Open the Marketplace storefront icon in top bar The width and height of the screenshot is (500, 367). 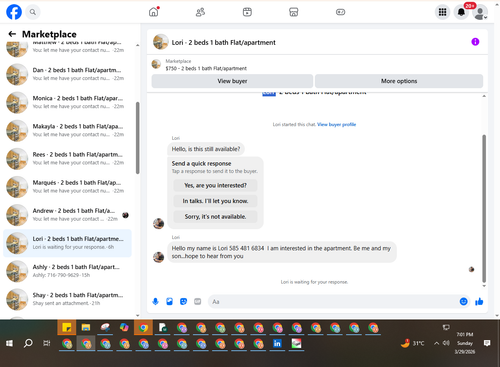294,12
